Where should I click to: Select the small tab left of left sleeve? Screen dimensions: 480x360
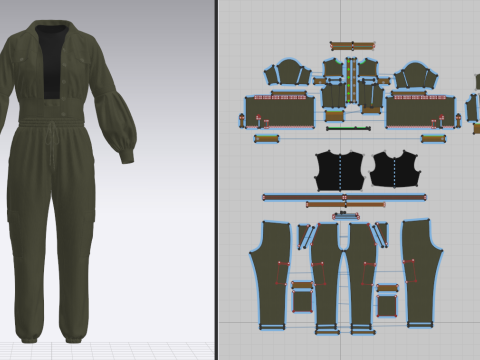coord(242,120)
